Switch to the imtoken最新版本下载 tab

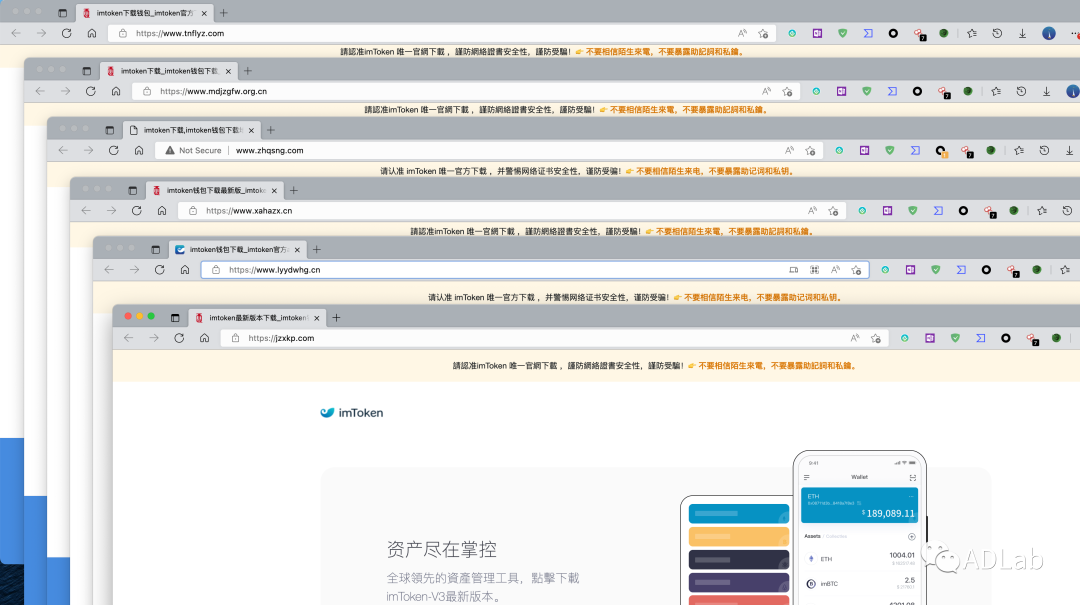point(245,317)
